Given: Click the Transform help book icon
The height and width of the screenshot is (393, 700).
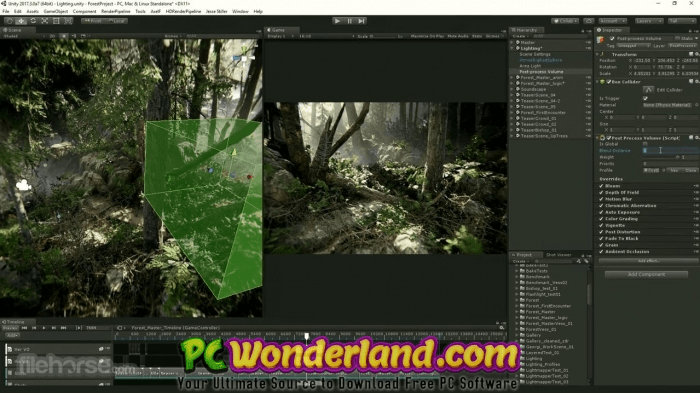Looking at the screenshot, I should point(691,54).
